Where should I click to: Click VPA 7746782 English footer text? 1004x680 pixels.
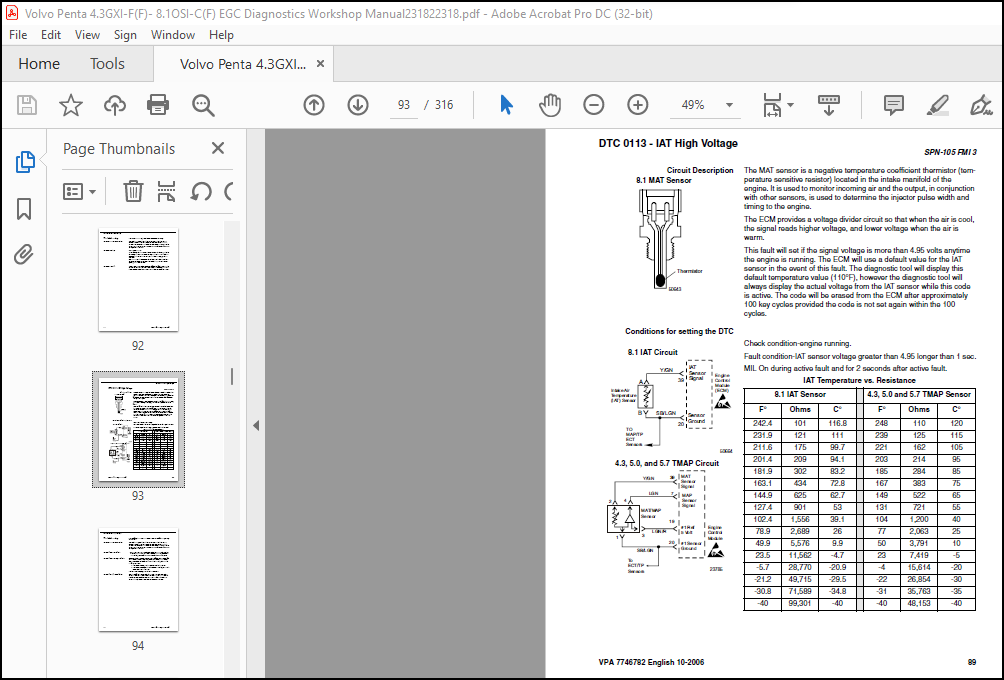click(x=651, y=662)
